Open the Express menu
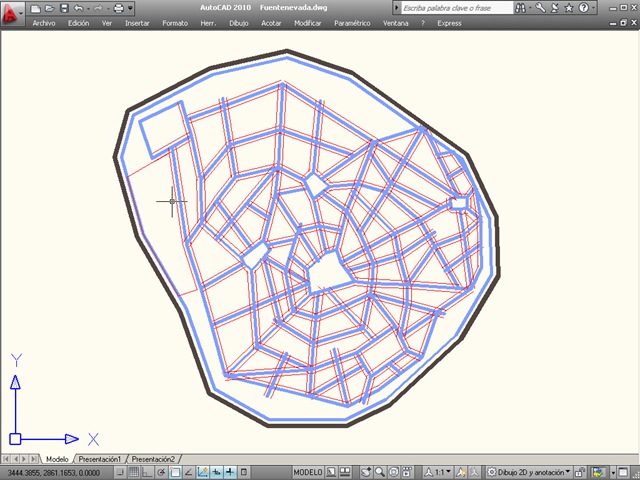This screenshot has width=640, height=480. click(x=449, y=23)
